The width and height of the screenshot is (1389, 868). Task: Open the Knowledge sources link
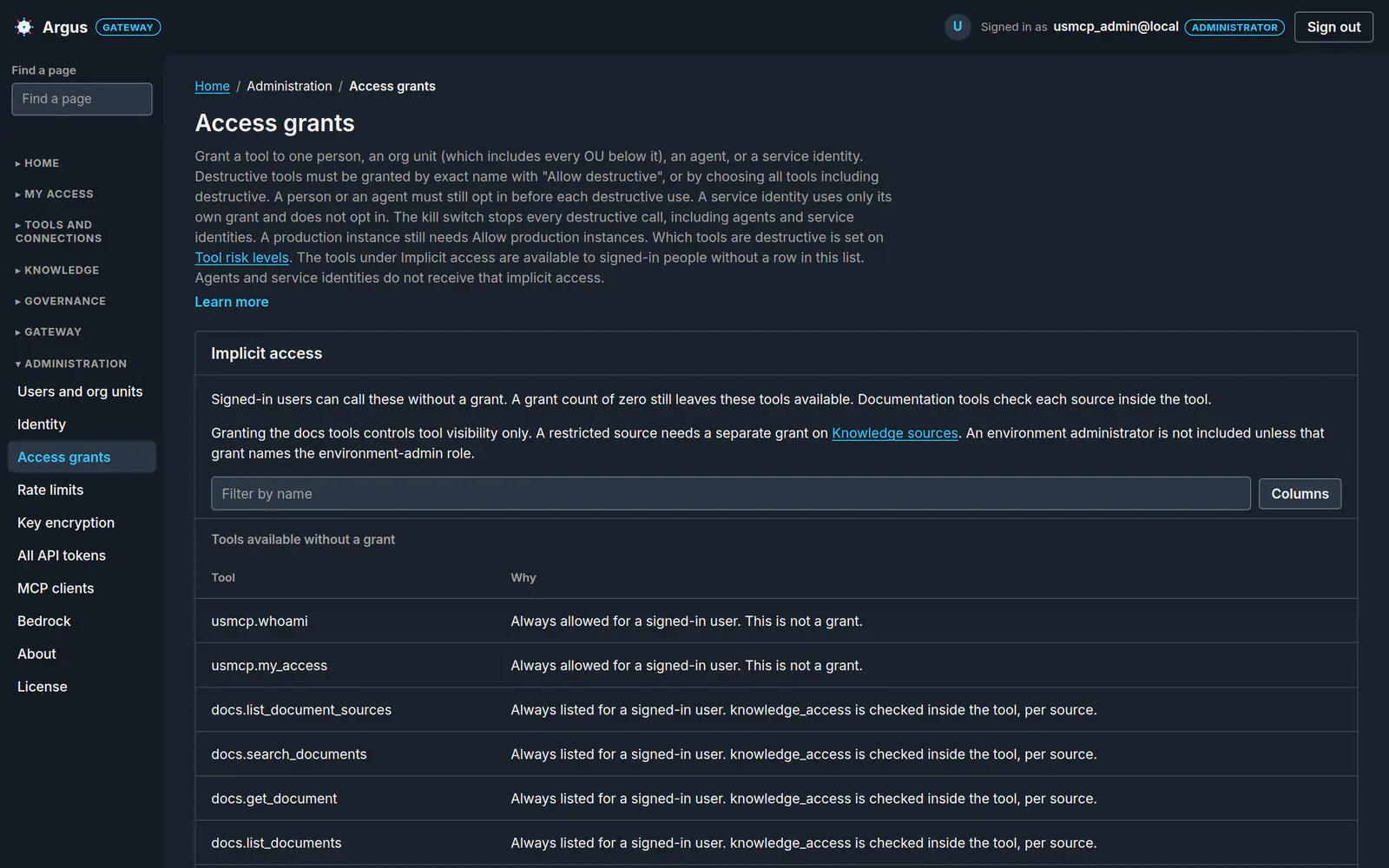[x=895, y=433]
